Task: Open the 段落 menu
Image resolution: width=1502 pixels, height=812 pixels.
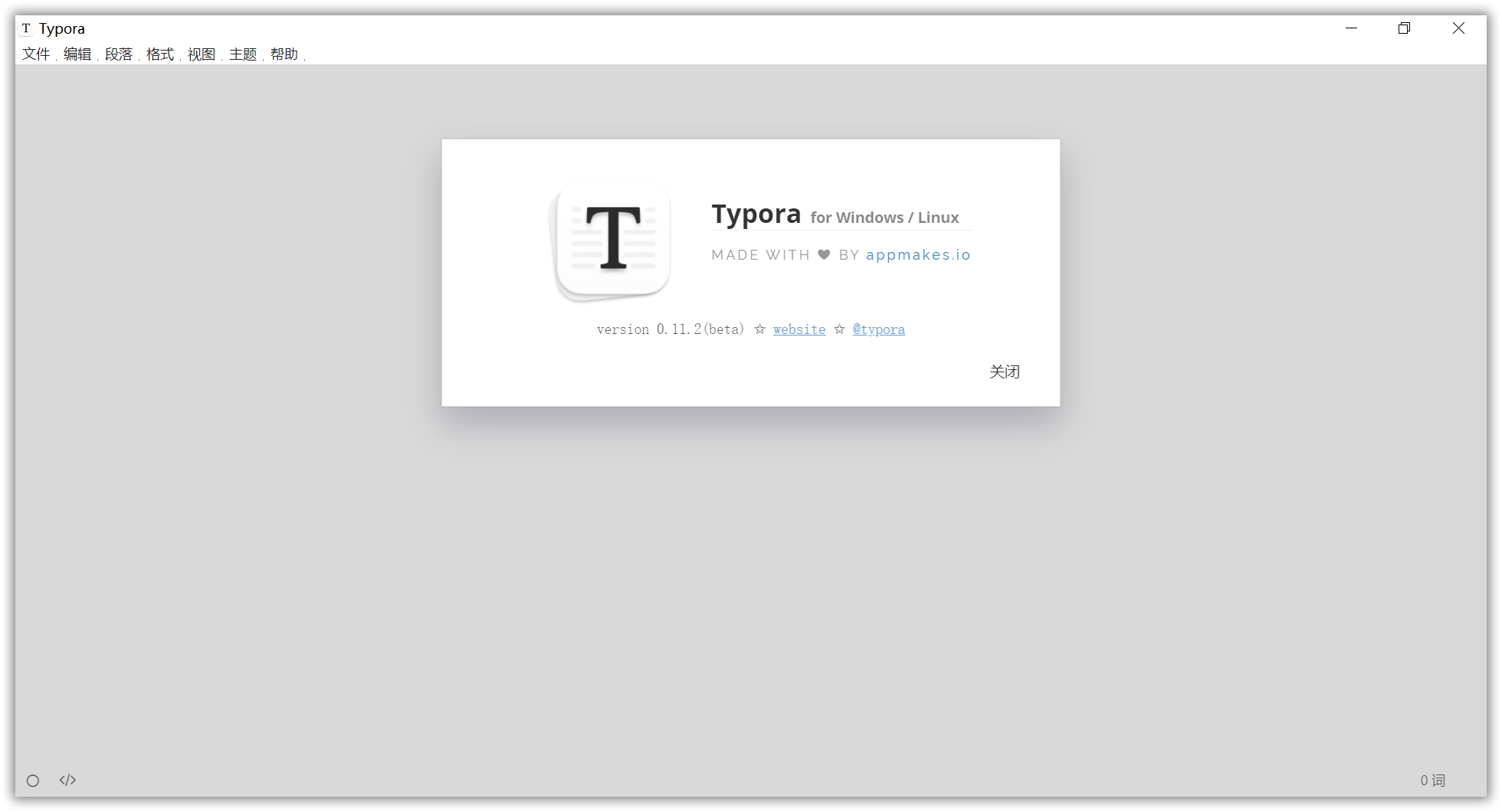Action: point(119,54)
